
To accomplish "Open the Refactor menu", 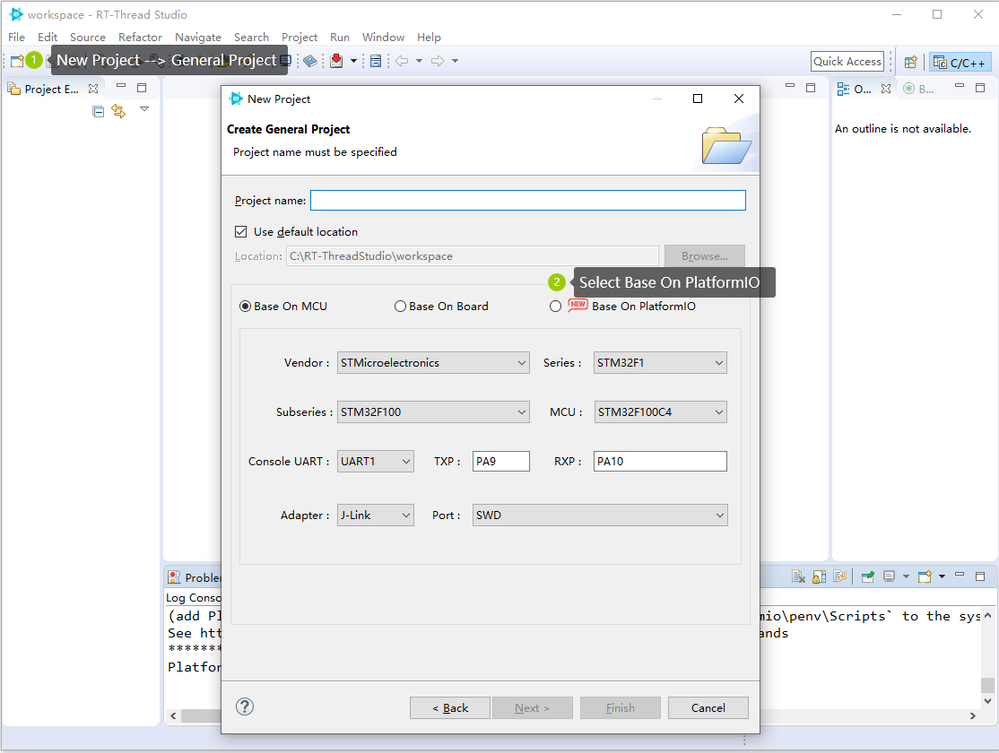I will pos(140,37).
